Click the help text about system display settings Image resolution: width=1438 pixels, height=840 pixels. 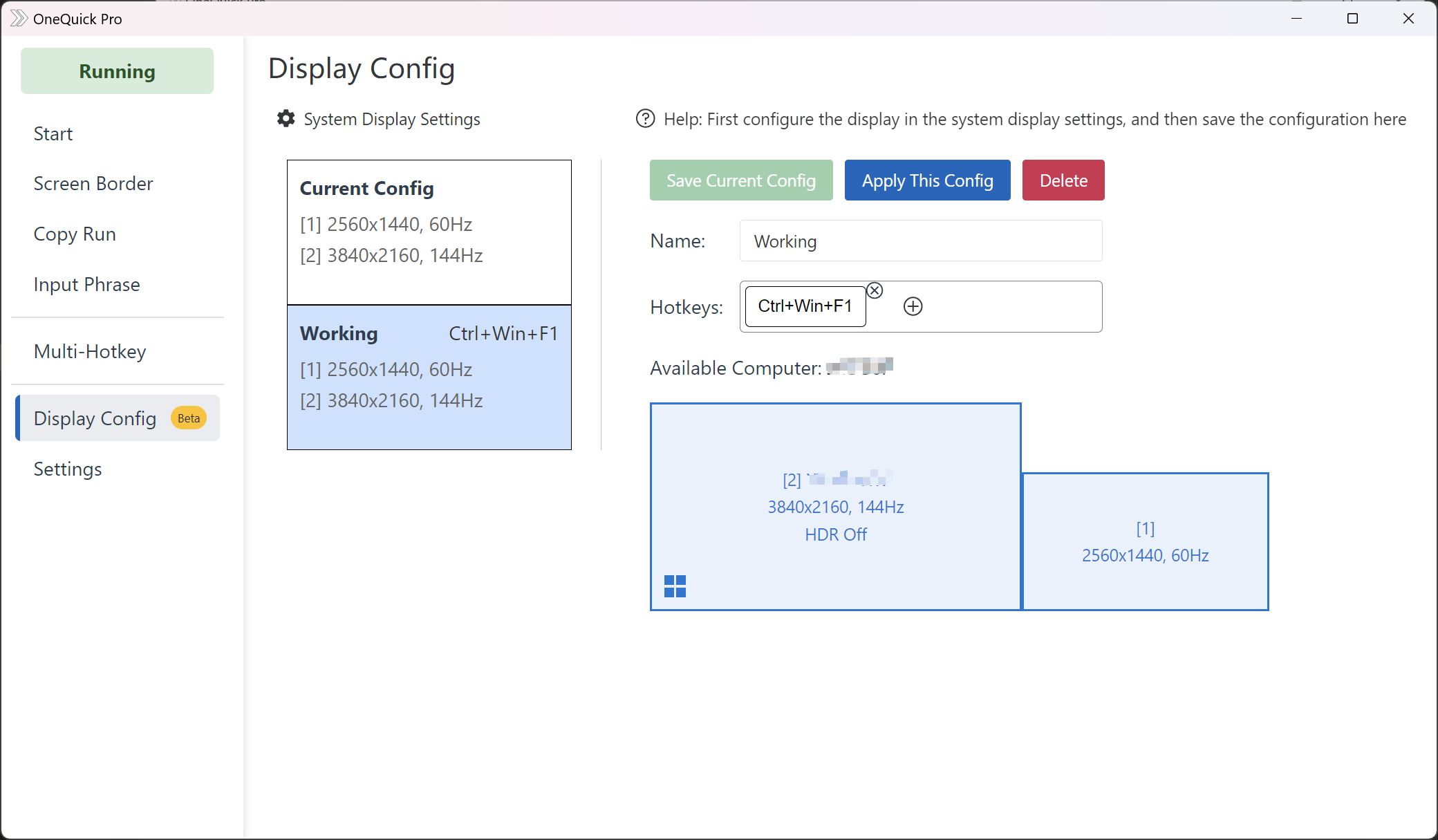pyautogui.click(x=1035, y=120)
